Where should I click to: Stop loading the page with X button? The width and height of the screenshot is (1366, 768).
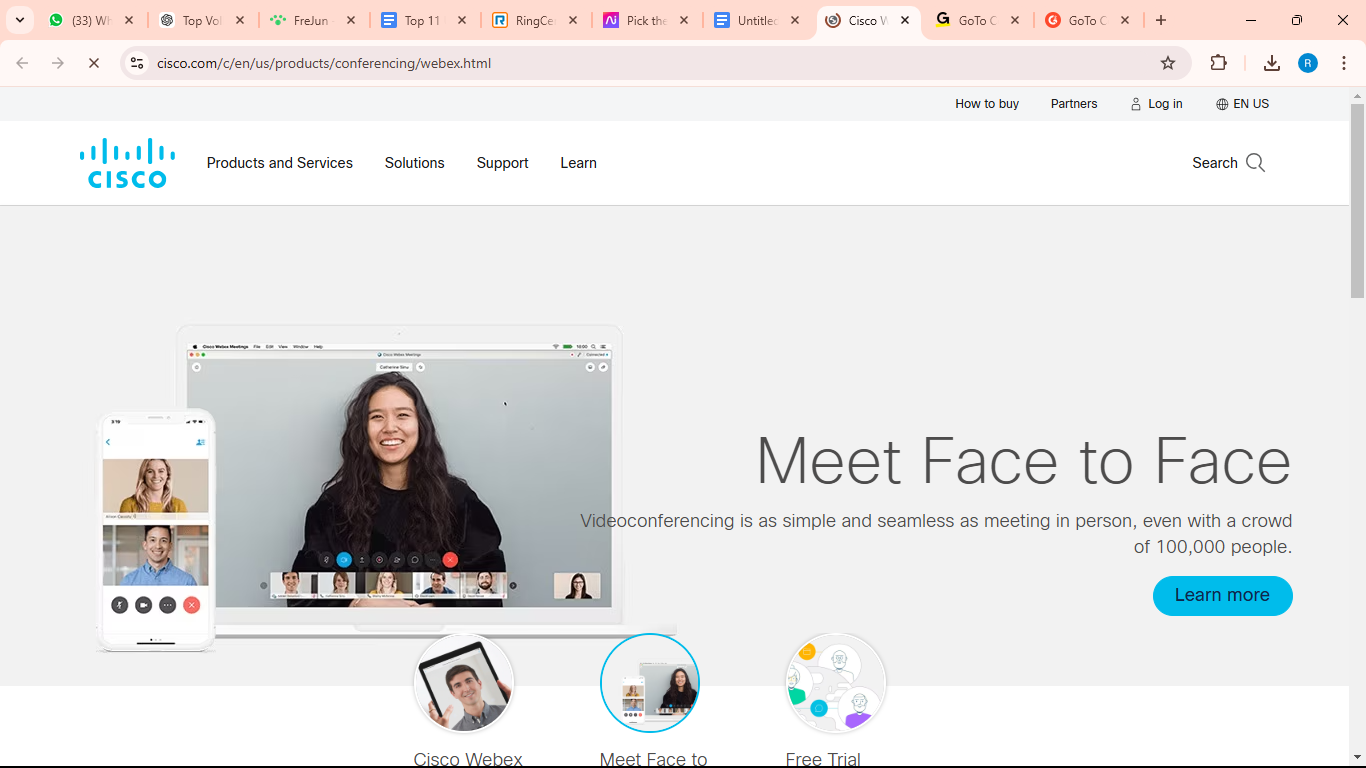click(x=94, y=63)
